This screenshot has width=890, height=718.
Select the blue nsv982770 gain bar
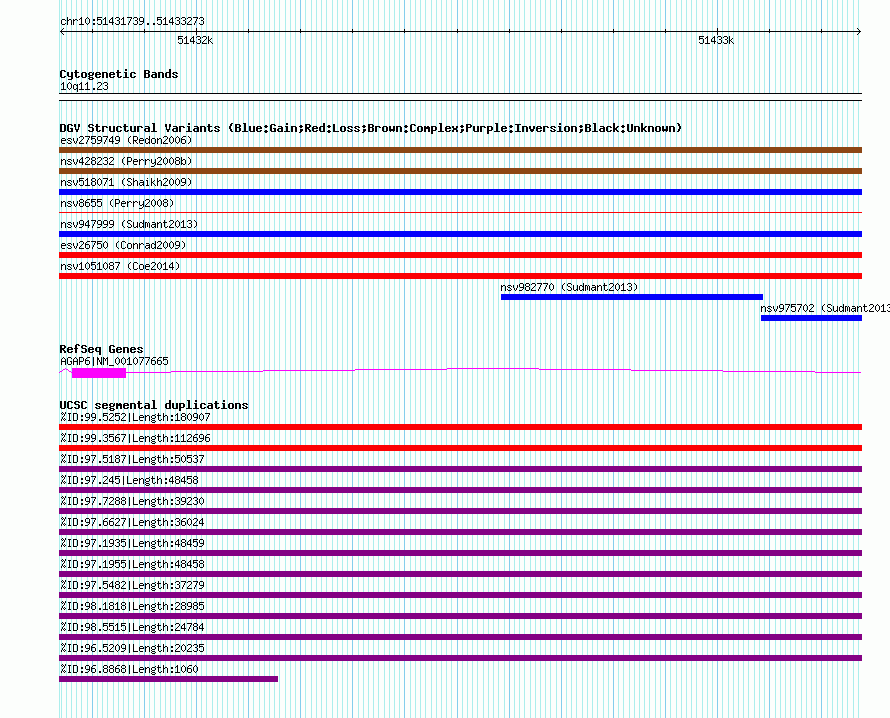coord(632,297)
